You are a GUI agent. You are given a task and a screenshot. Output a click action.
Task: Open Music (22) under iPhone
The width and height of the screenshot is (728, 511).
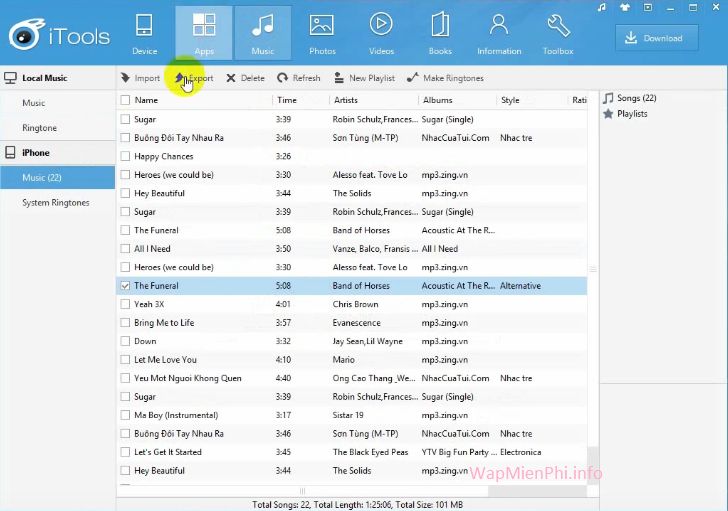click(58, 177)
